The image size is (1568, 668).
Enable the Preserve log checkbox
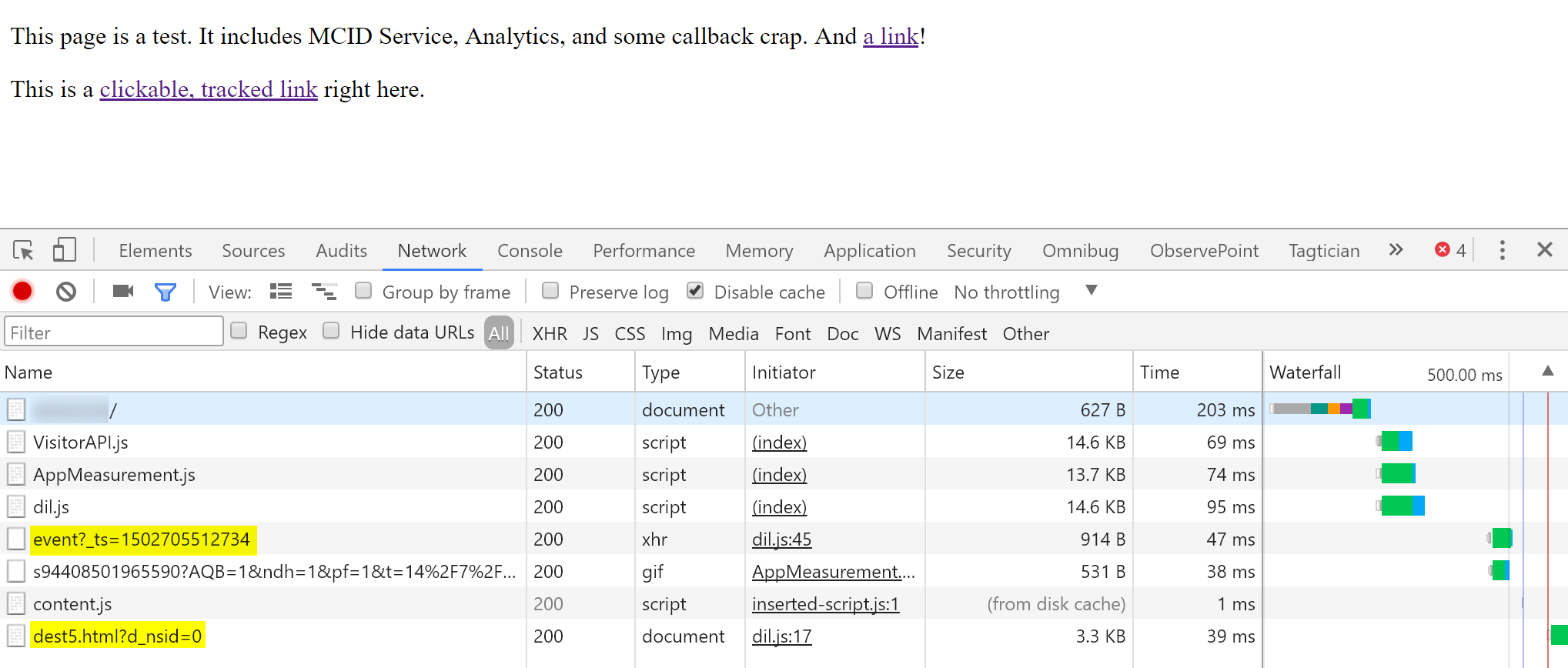pos(550,291)
